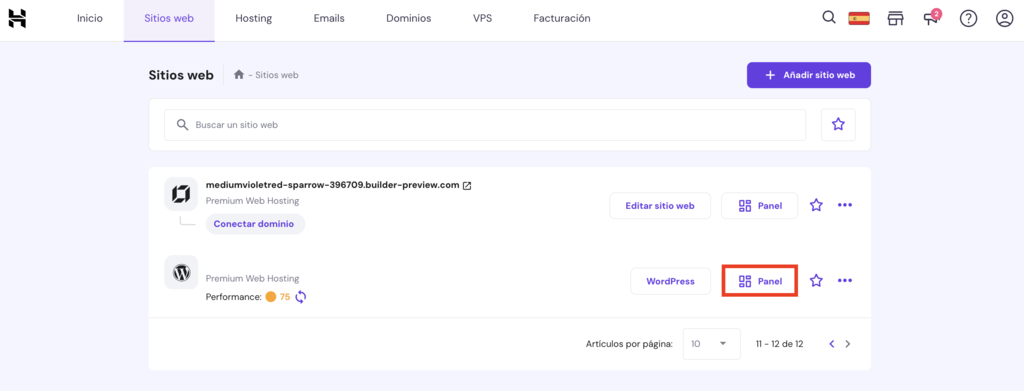Open the help question mark icon
The image size is (1024, 391).
point(968,19)
